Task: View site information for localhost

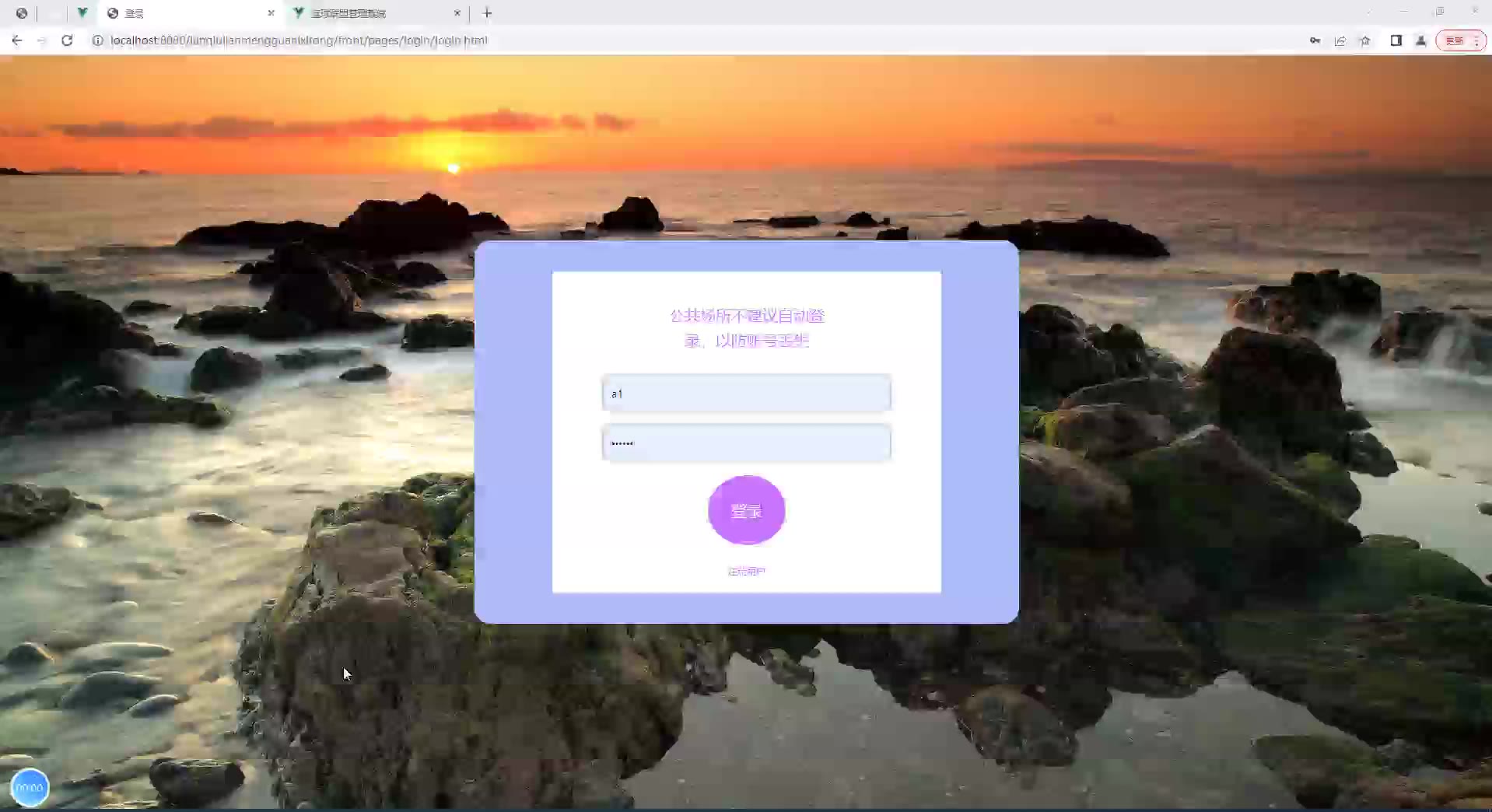Action: click(x=97, y=40)
